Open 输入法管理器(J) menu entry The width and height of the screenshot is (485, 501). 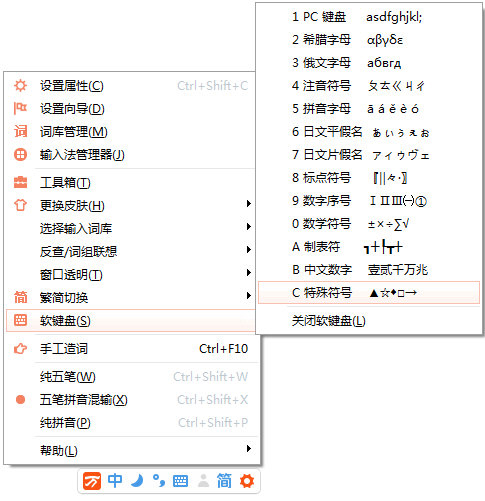click(x=132, y=155)
